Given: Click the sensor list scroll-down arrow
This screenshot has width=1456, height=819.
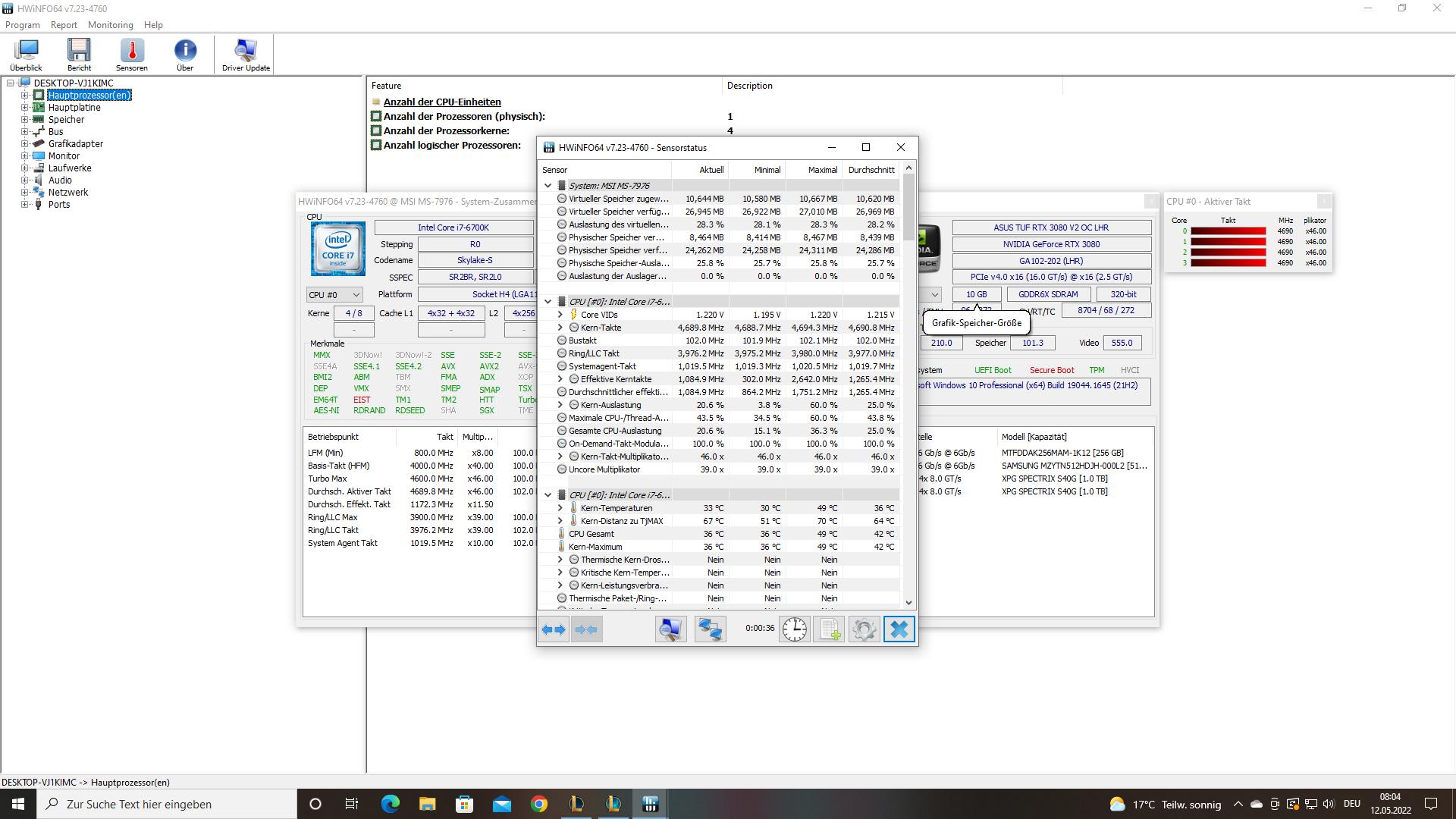Looking at the screenshot, I should point(908,603).
